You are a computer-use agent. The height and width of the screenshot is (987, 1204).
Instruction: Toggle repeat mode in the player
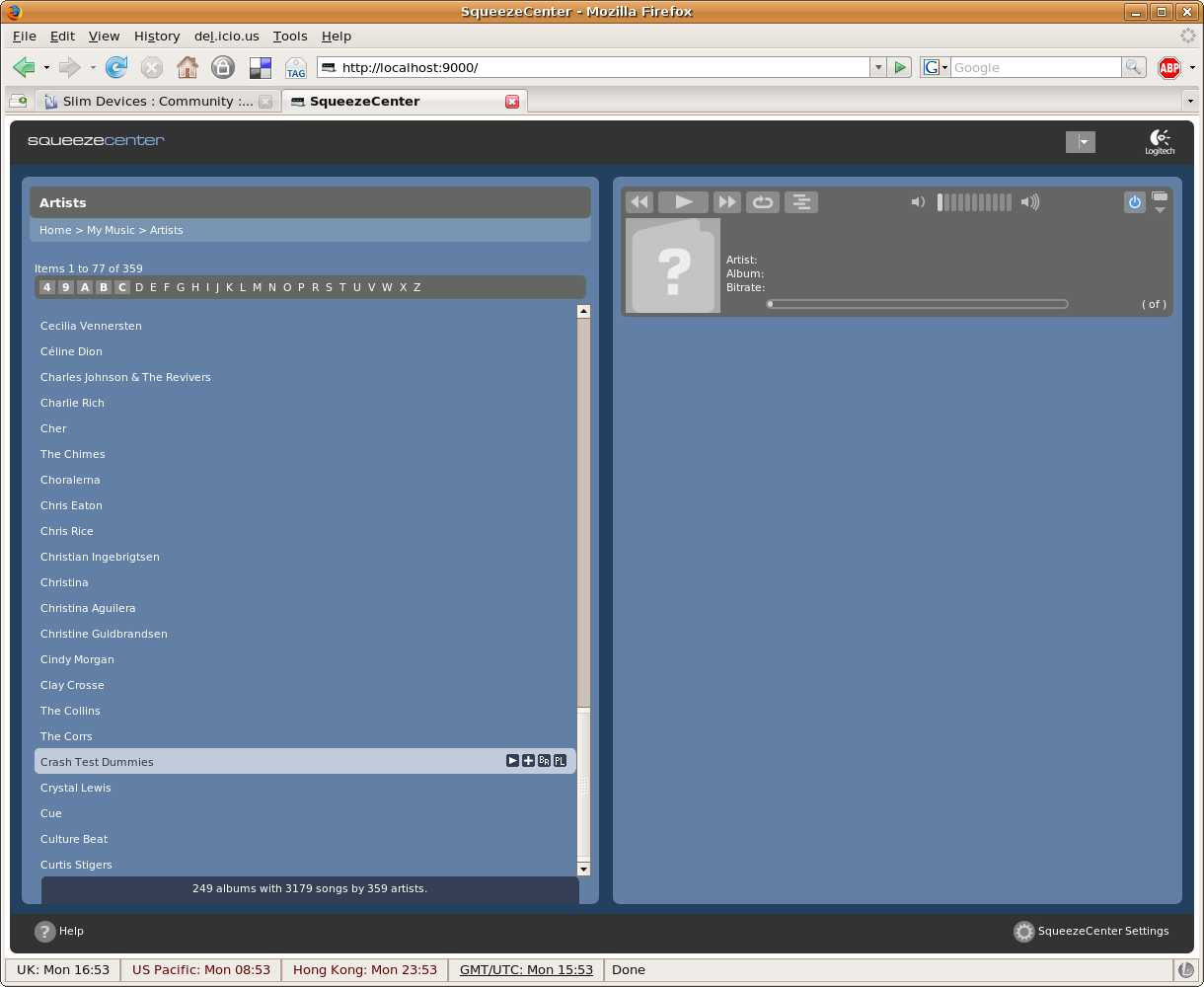click(x=762, y=202)
